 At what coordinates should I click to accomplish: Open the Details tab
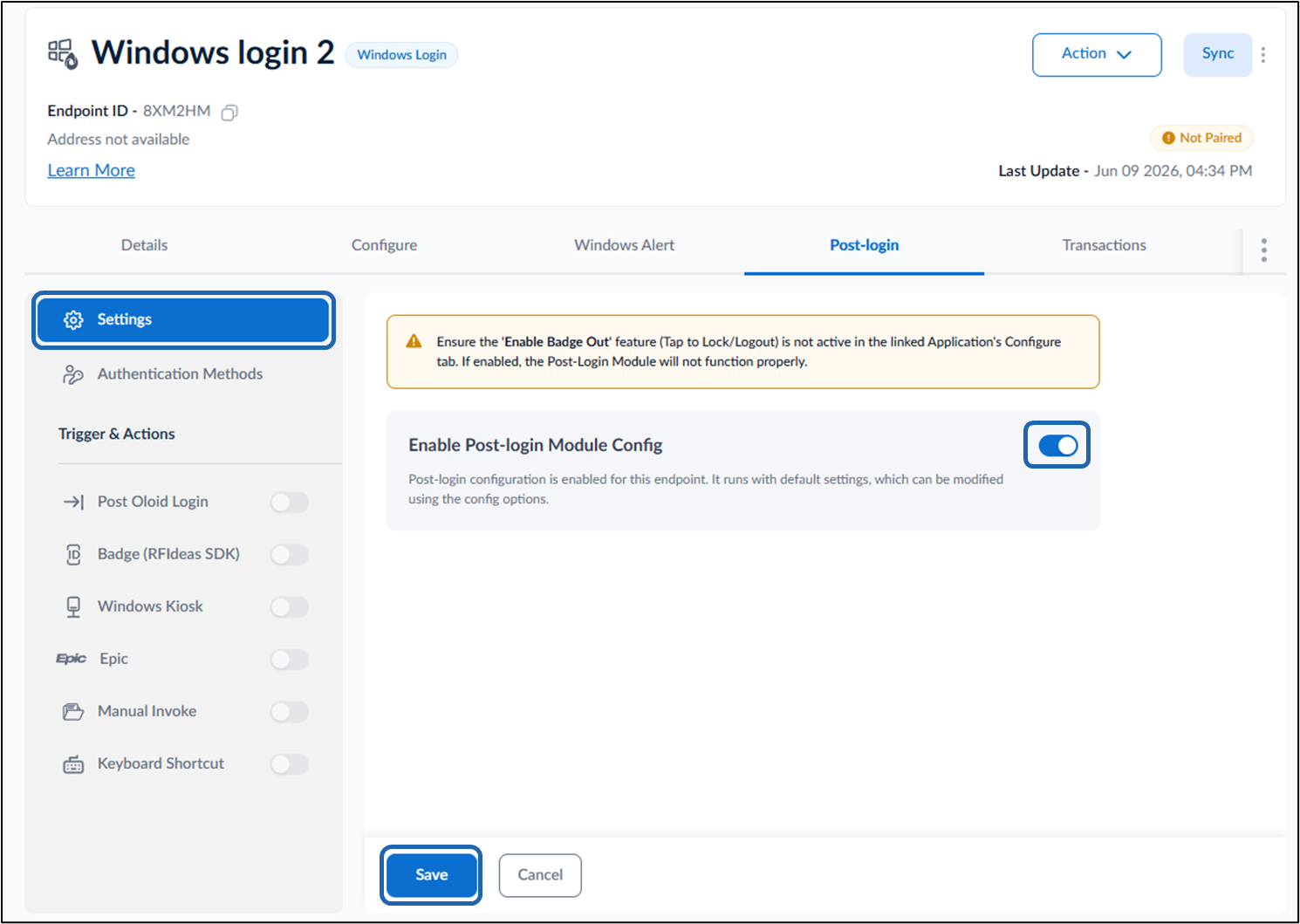tap(144, 245)
